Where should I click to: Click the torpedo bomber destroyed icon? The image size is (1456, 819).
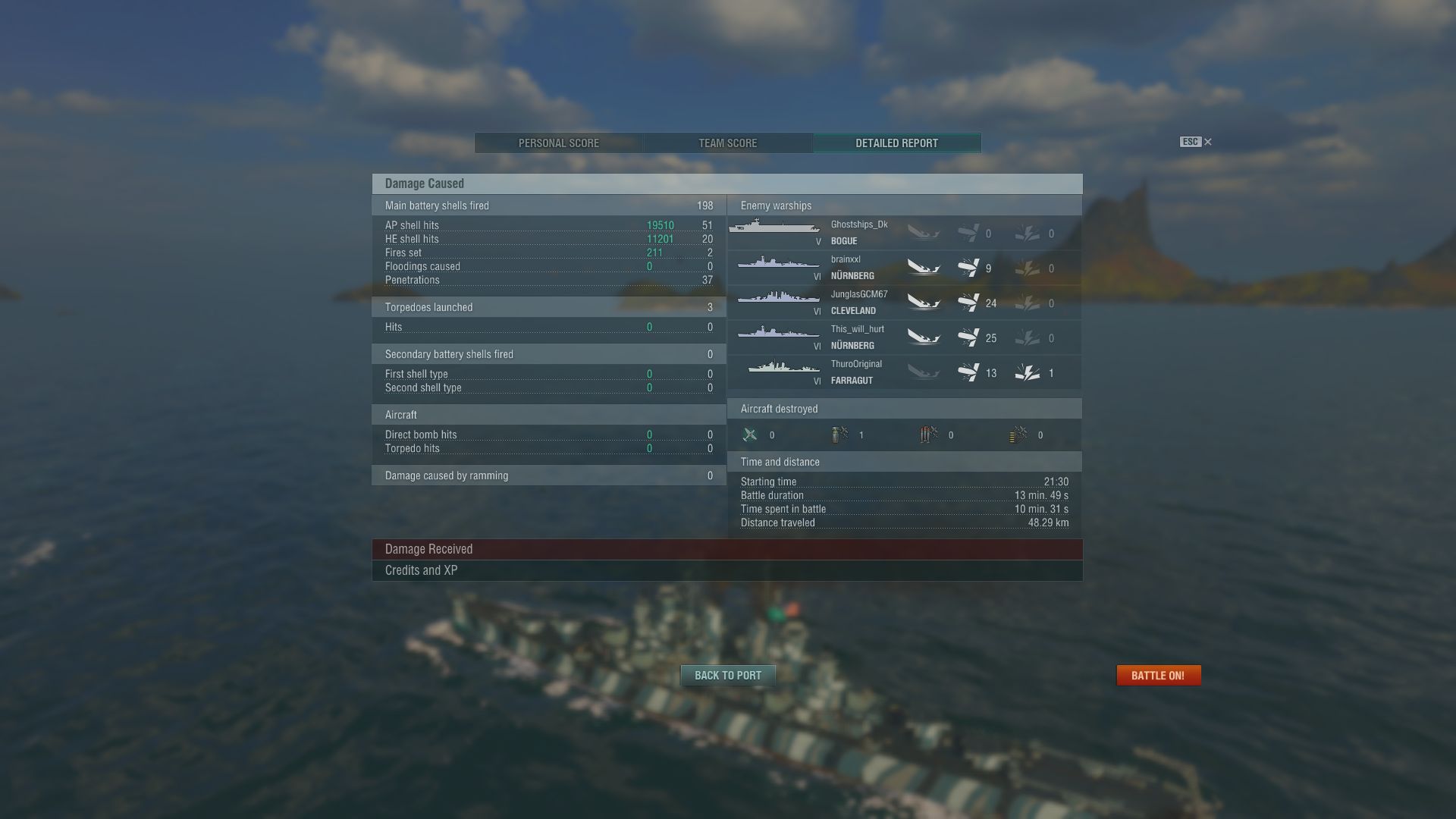point(929,435)
